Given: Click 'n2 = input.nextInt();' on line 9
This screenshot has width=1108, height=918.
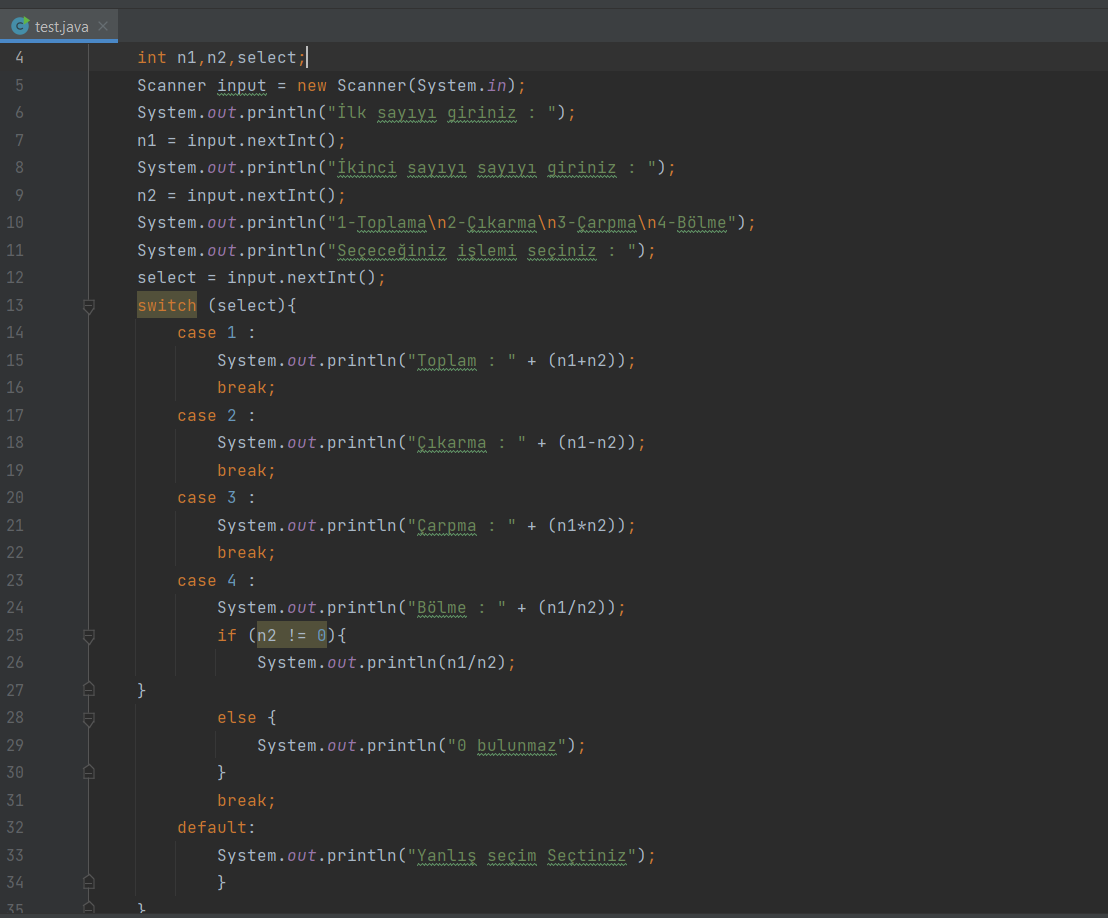Looking at the screenshot, I should pyautogui.click(x=241, y=196).
